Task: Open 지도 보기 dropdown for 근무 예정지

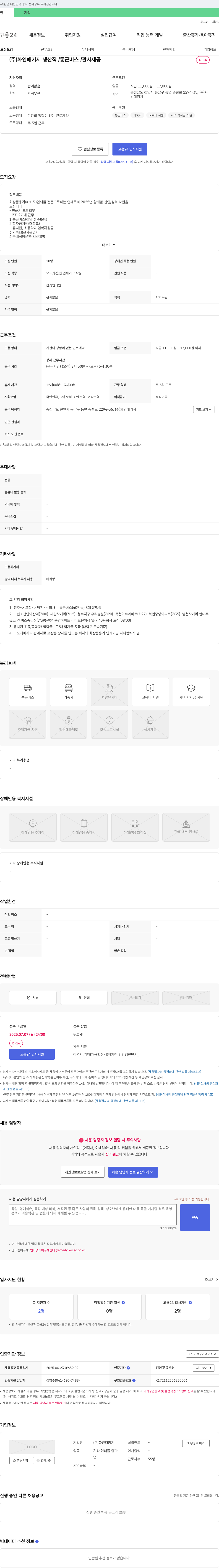Action: pos(204,410)
